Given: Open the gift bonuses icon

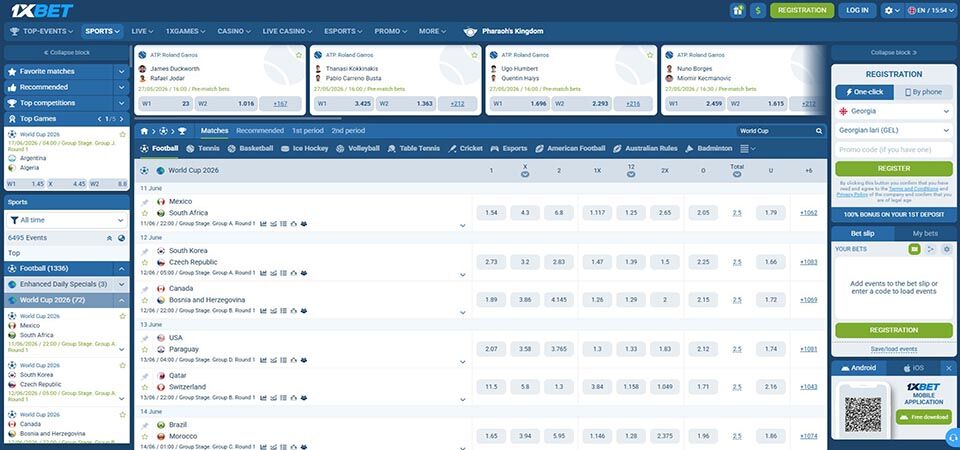Looking at the screenshot, I should 738,10.
